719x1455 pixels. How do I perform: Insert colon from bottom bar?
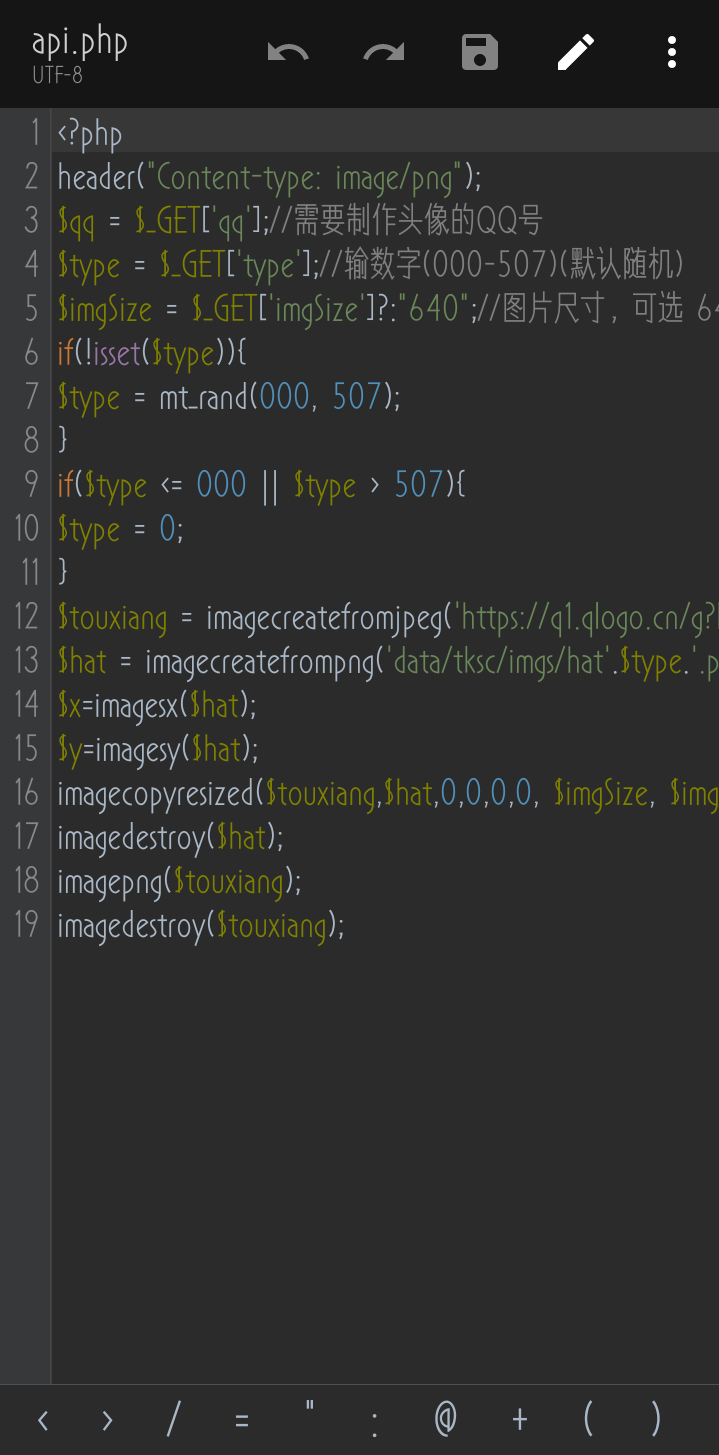point(375,1419)
